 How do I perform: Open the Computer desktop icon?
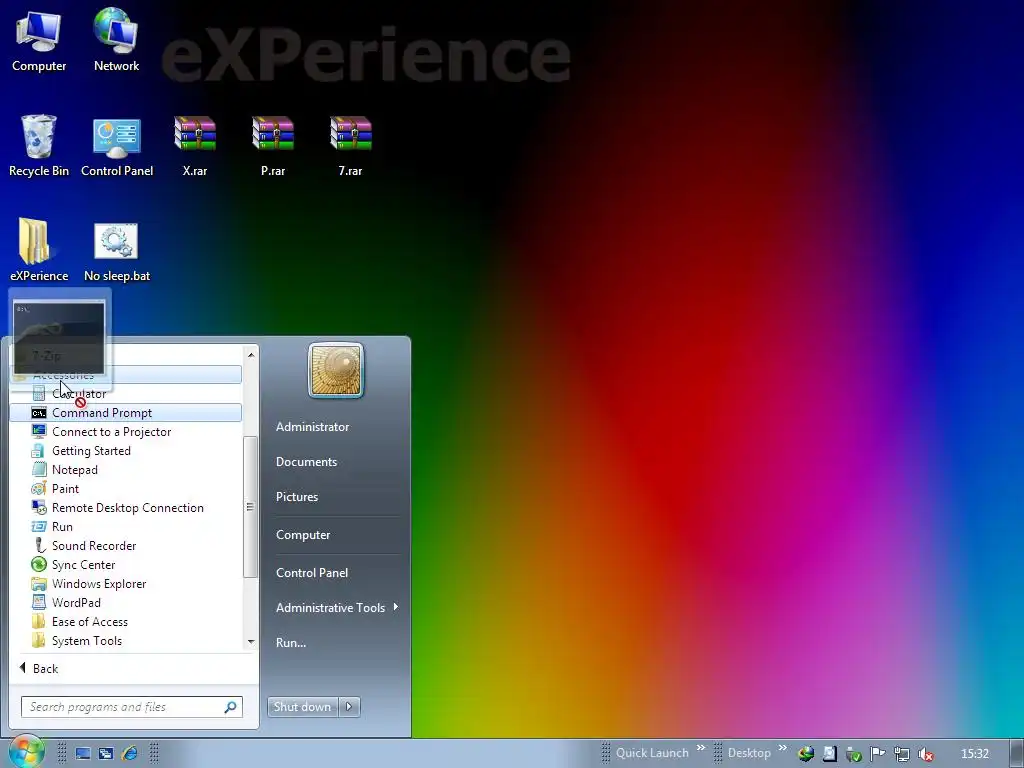39,40
